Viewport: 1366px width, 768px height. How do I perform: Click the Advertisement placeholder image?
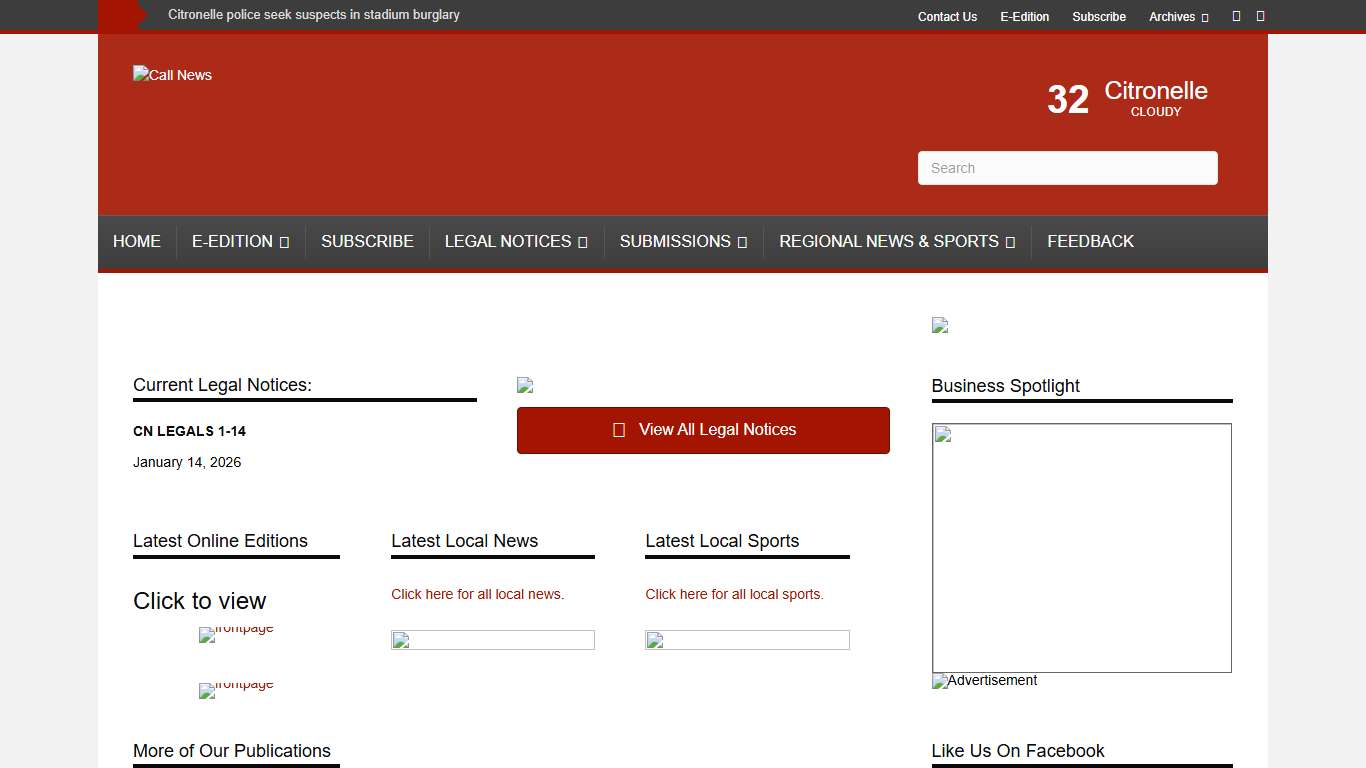983,681
